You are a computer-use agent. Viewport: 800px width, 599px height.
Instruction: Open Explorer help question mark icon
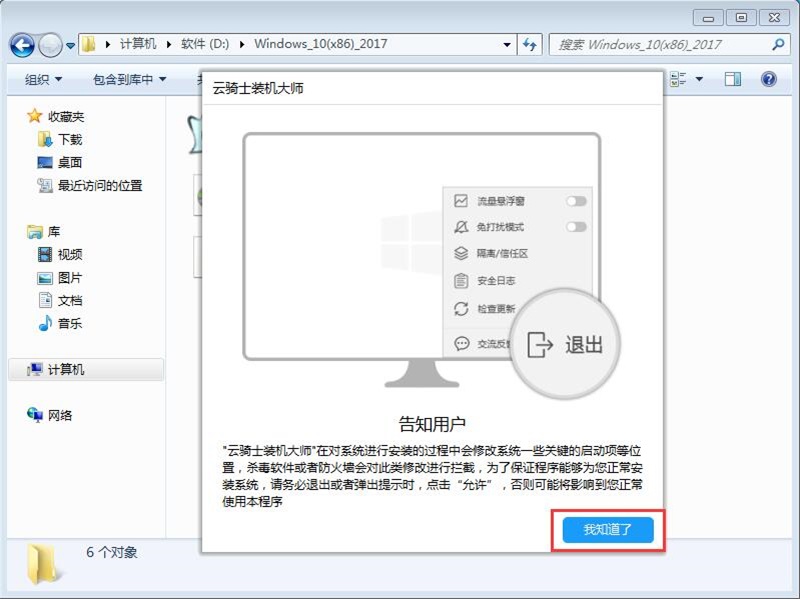click(768, 79)
